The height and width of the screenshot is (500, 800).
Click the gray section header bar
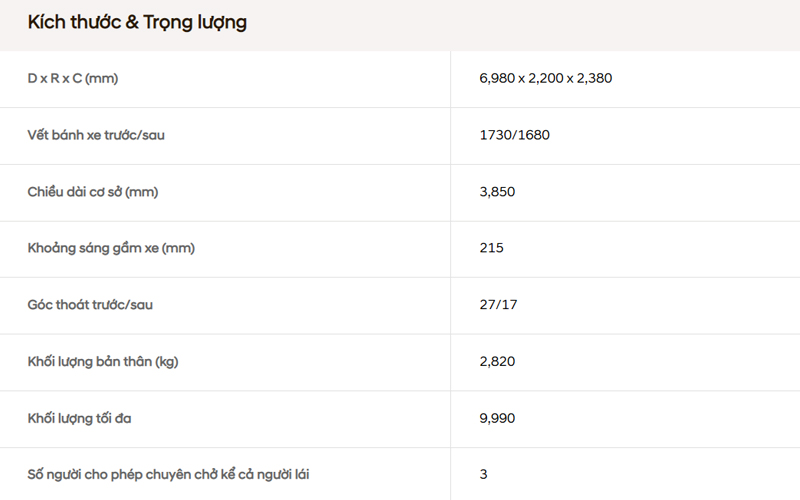(400, 25)
